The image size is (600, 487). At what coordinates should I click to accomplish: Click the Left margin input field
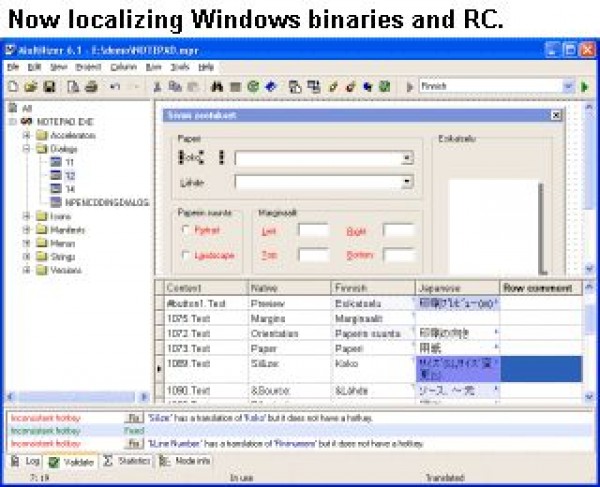pyautogui.click(x=313, y=231)
